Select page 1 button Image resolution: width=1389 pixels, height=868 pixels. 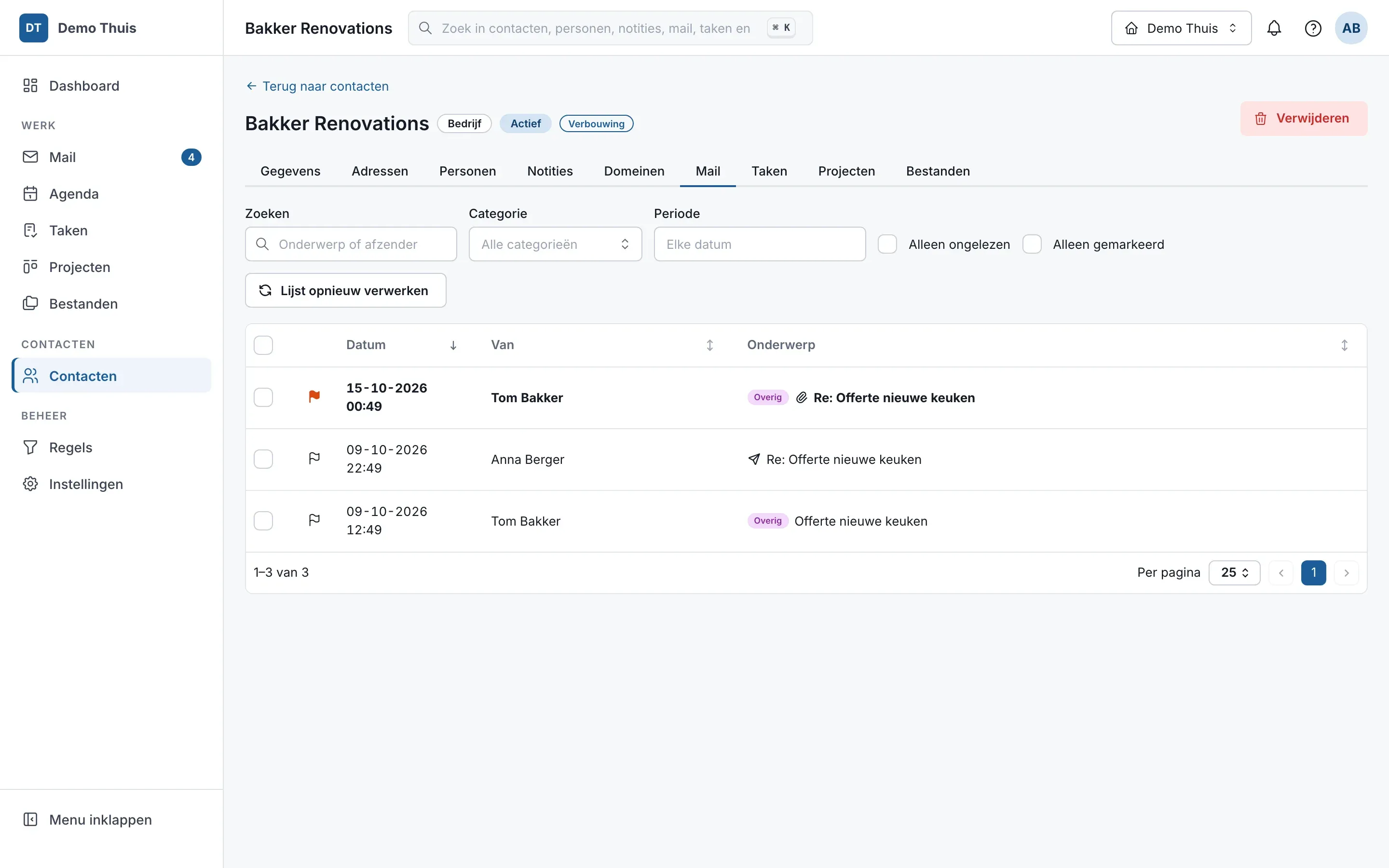coord(1313,573)
